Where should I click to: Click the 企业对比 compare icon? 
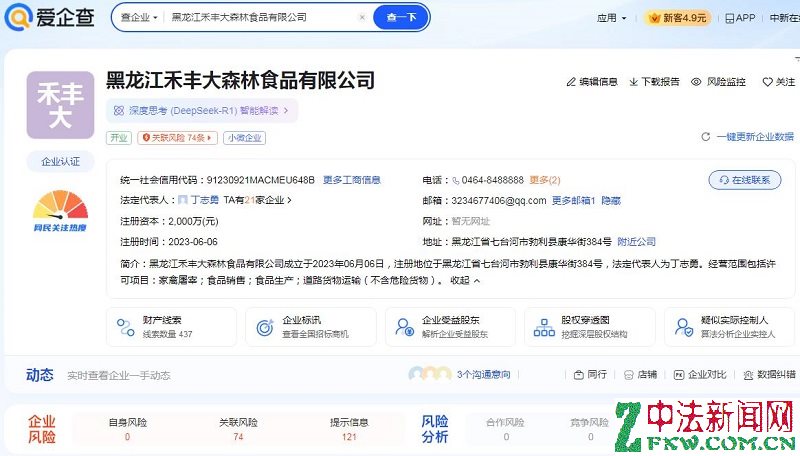tap(679, 375)
